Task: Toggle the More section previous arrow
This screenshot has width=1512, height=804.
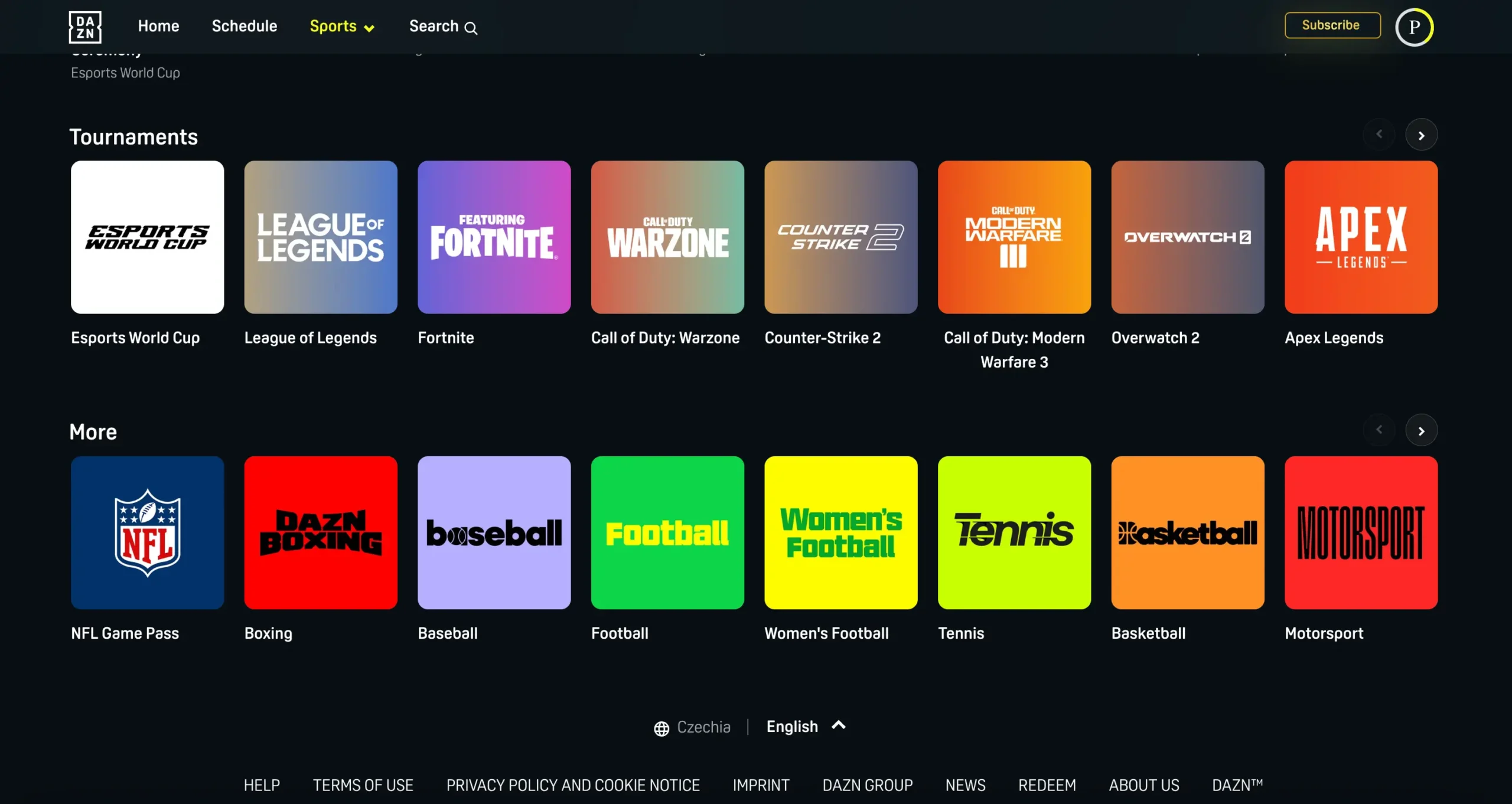Action: [1380, 430]
